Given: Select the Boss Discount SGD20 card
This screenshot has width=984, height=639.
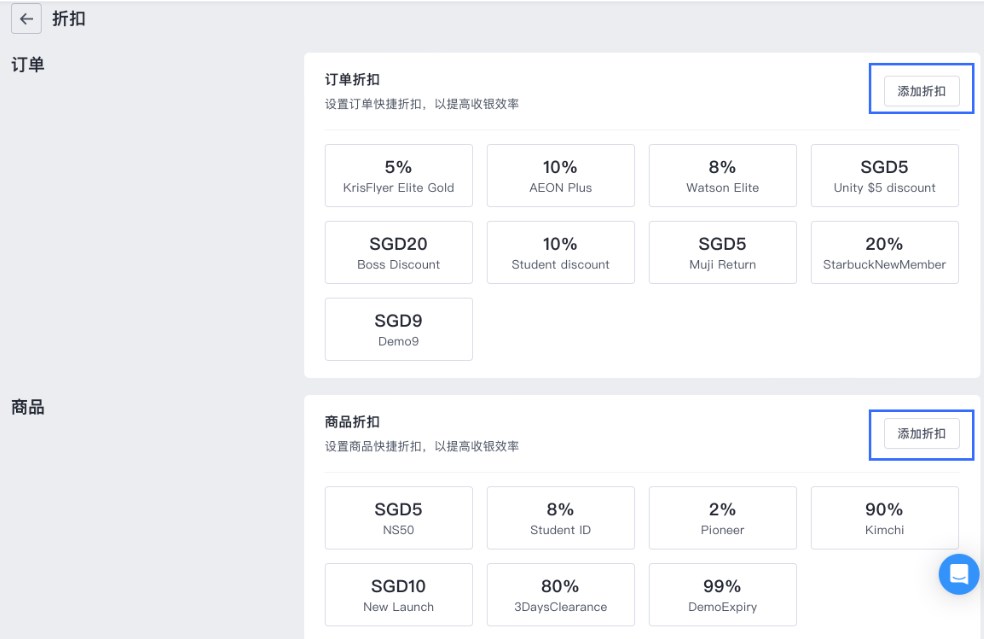Looking at the screenshot, I should (x=398, y=252).
